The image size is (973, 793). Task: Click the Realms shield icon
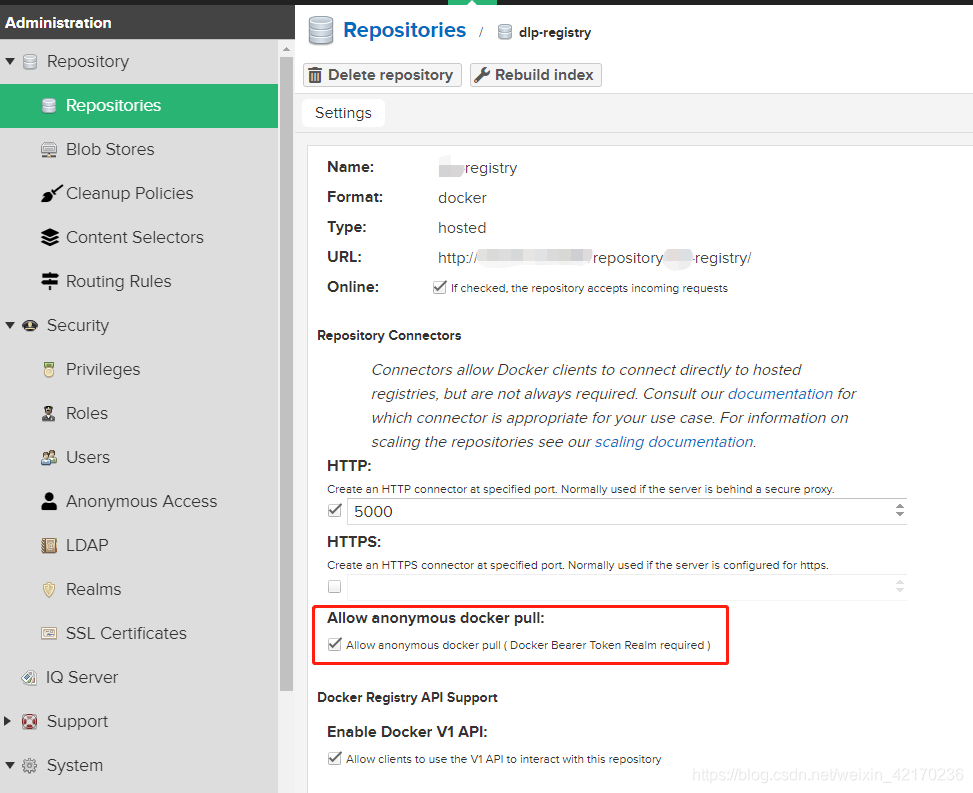click(x=49, y=589)
